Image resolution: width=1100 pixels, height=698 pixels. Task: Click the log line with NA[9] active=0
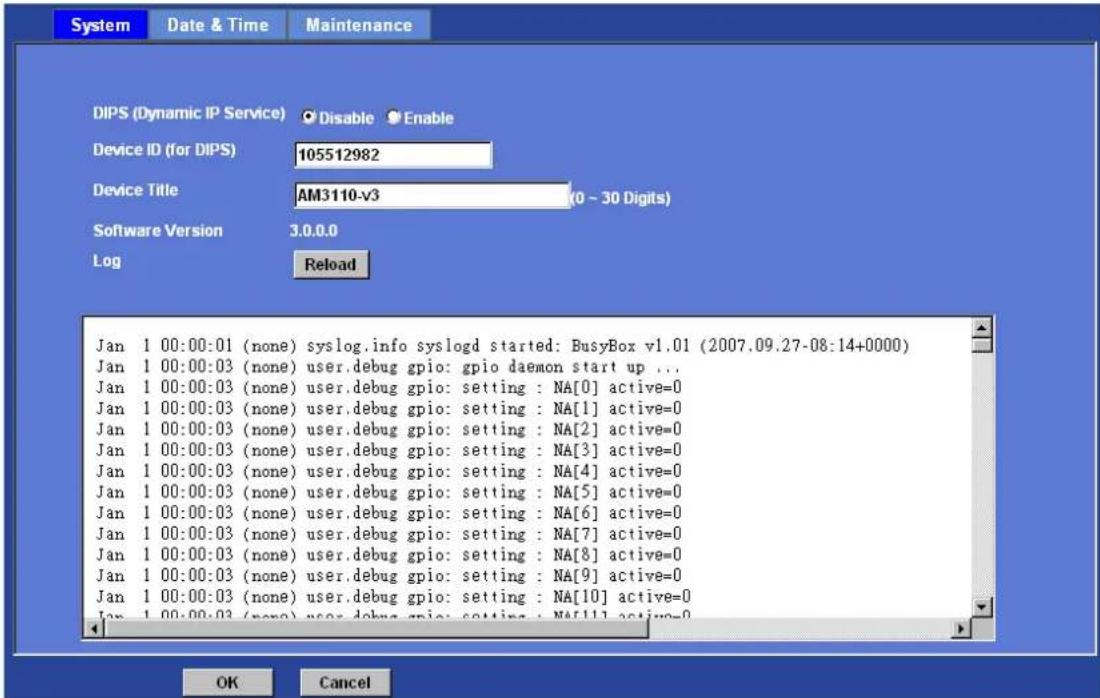pos(389,575)
